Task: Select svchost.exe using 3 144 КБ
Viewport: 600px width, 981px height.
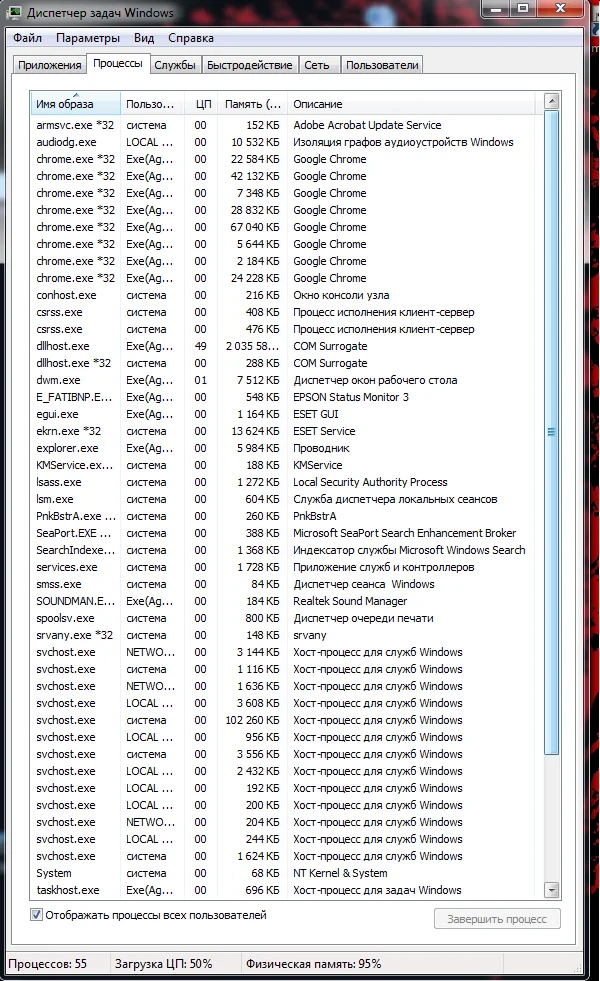Action: pos(285,653)
